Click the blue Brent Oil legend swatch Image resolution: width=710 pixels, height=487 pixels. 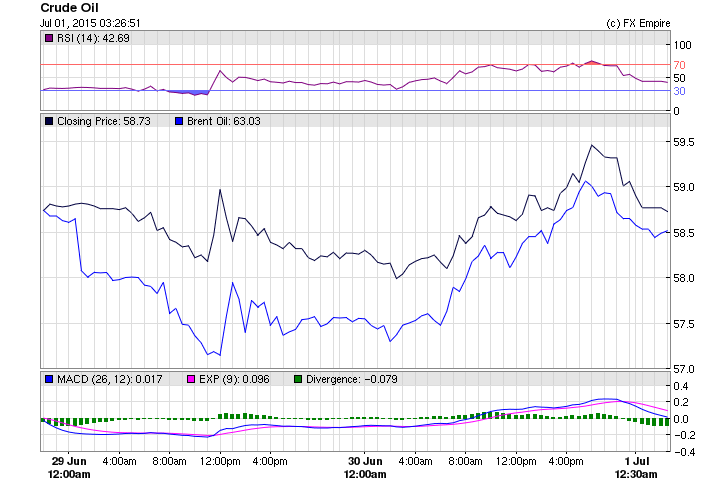click(179, 121)
